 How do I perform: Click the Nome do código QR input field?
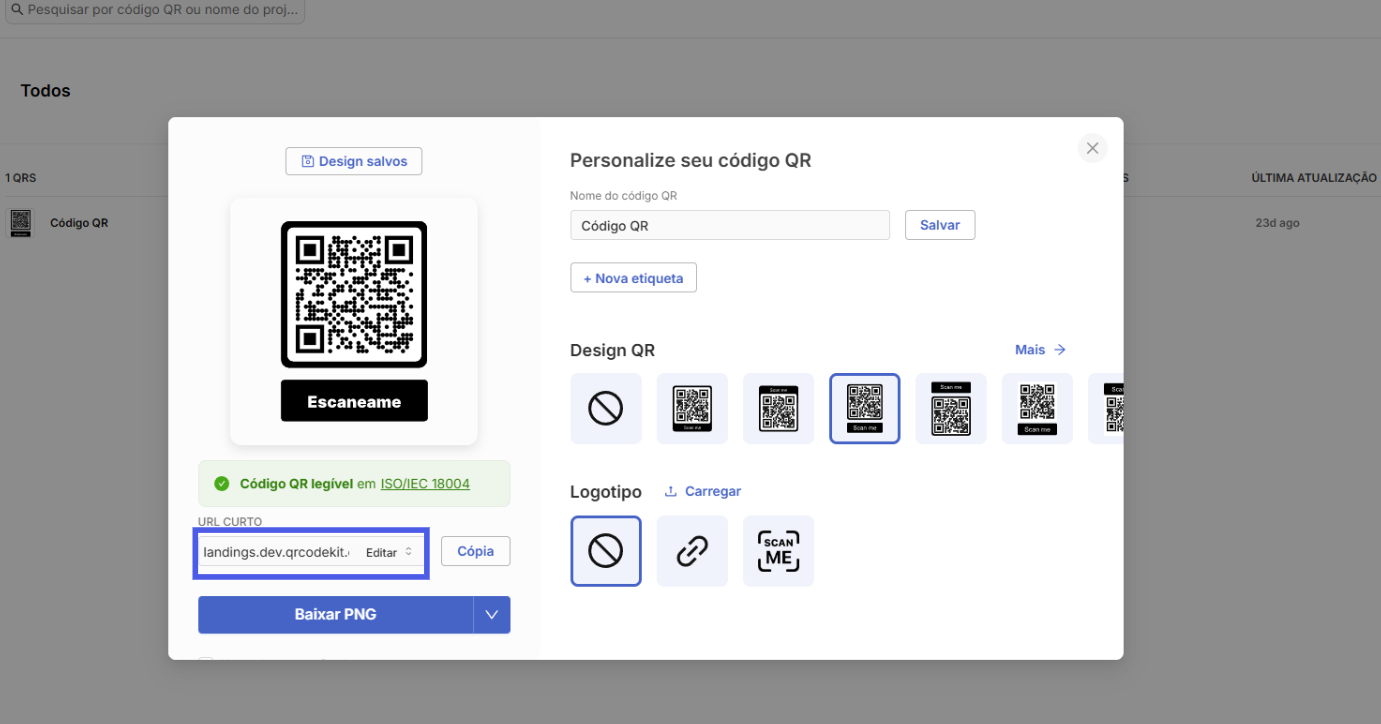pyautogui.click(x=729, y=225)
